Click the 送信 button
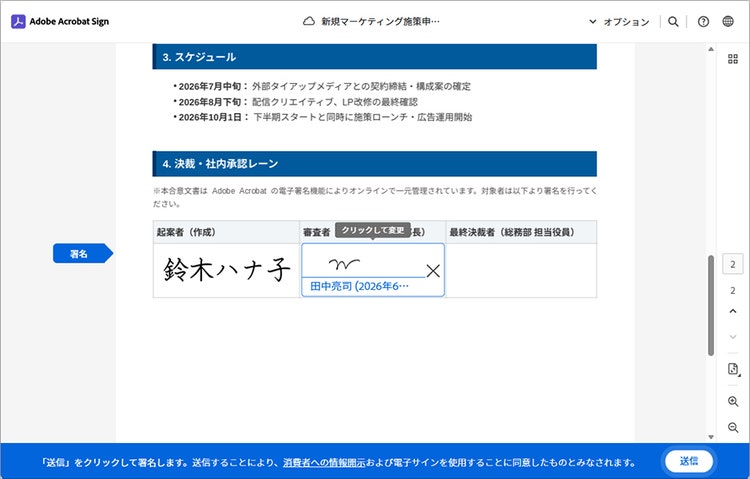The width and height of the screenshot is (750, 479). point(689,461)
